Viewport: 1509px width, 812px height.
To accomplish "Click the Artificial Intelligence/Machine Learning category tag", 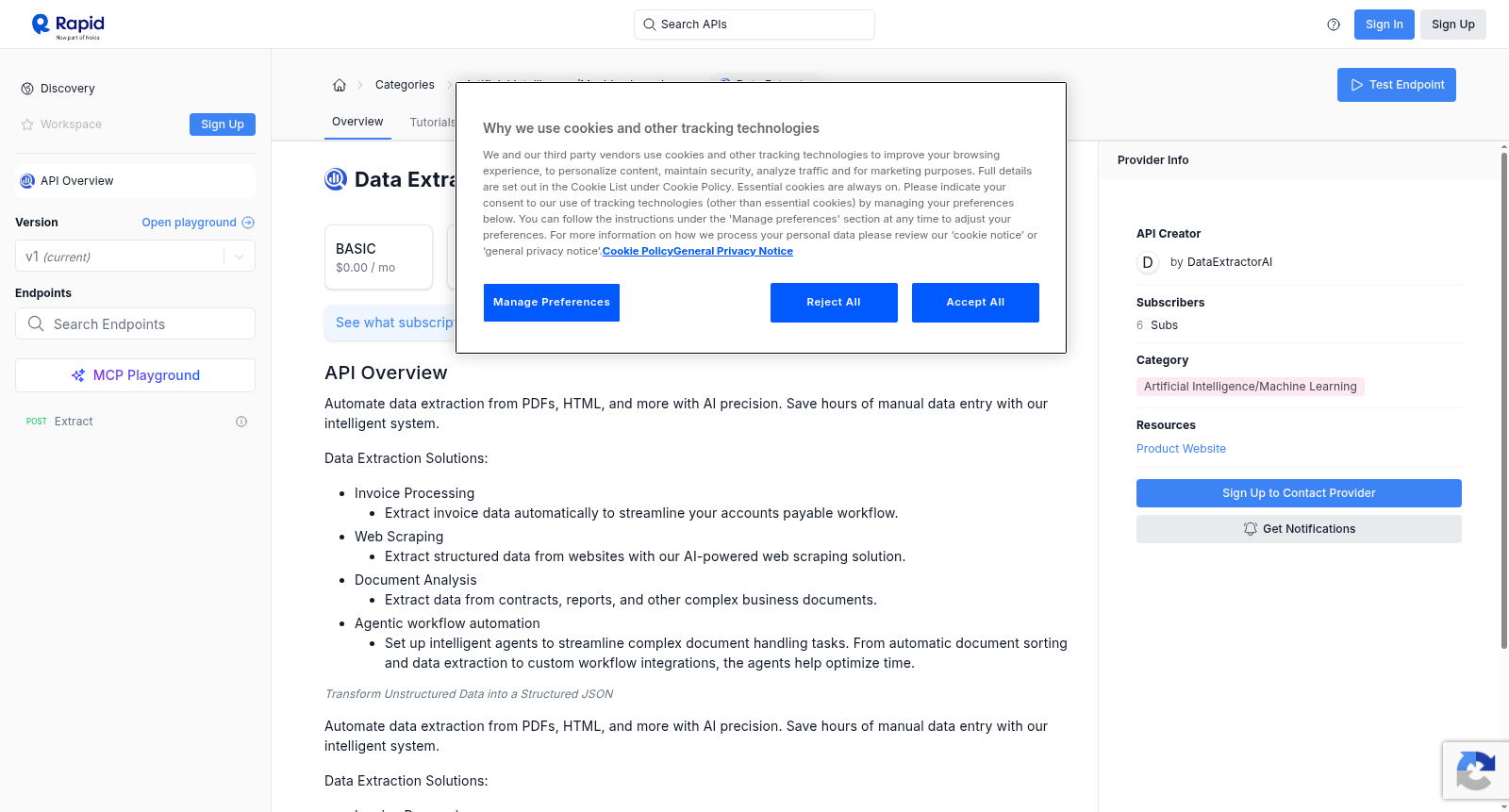I will [1251, 387].
